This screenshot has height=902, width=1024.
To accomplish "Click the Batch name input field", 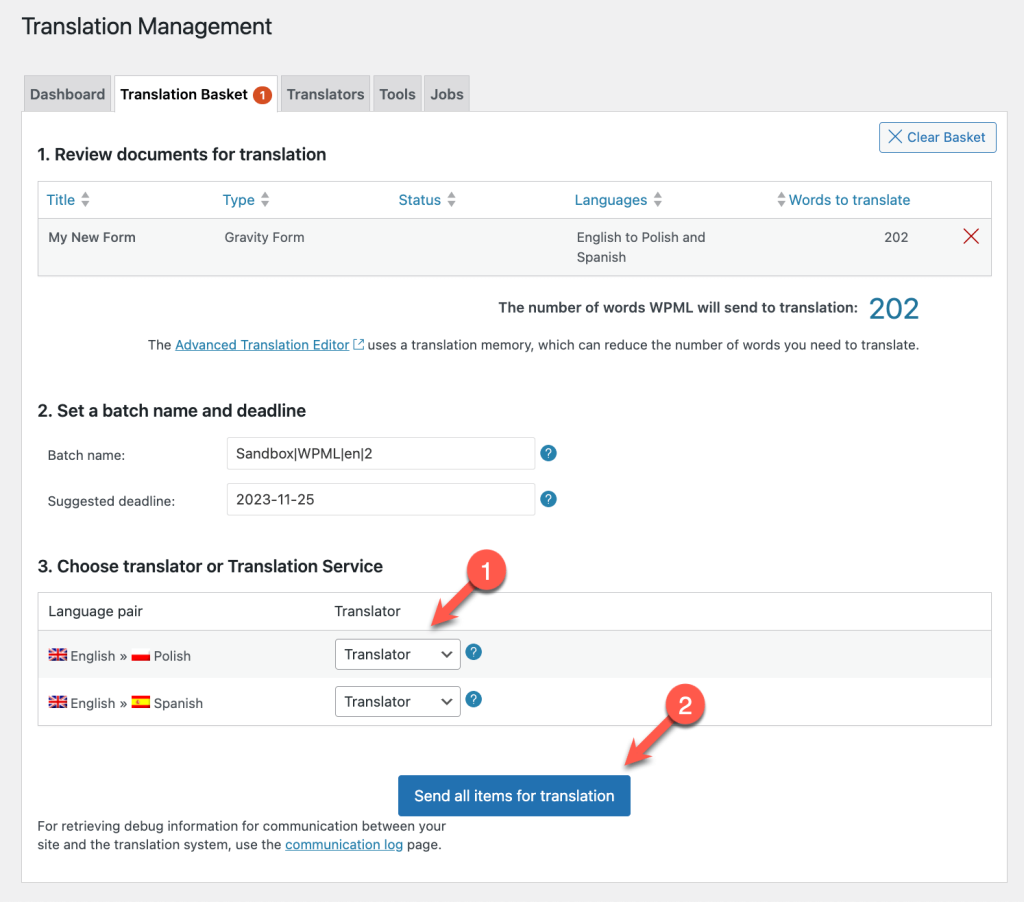I will click(x=380, y=453).
